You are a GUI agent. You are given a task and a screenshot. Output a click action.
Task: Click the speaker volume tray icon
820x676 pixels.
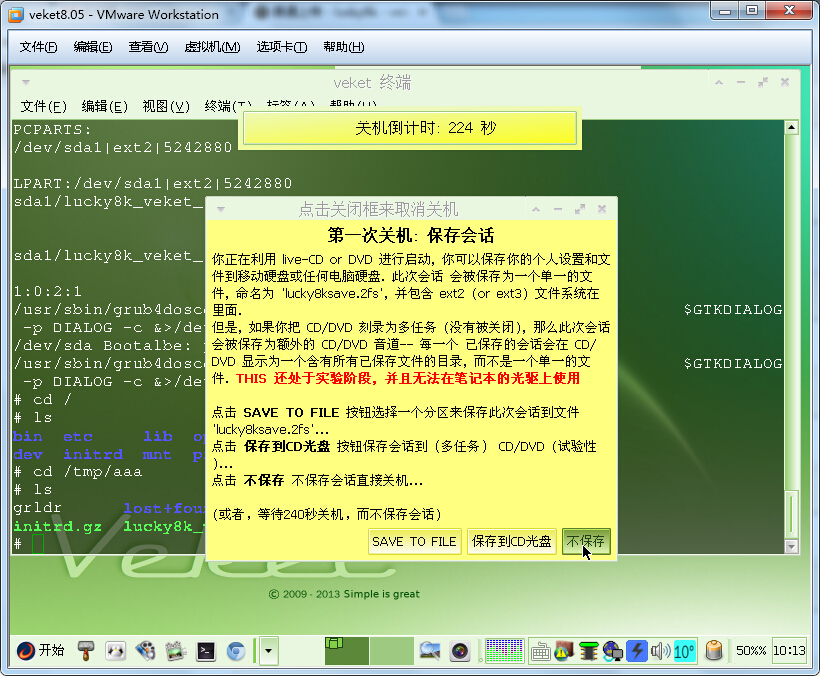pos(660,651)
